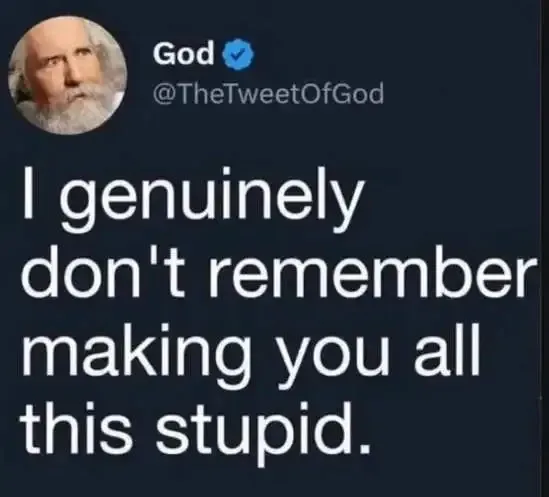Viewport: 549px width, 497px height.
Task: Click the @ symbol in the handle
Action: [x=164, y=94]
